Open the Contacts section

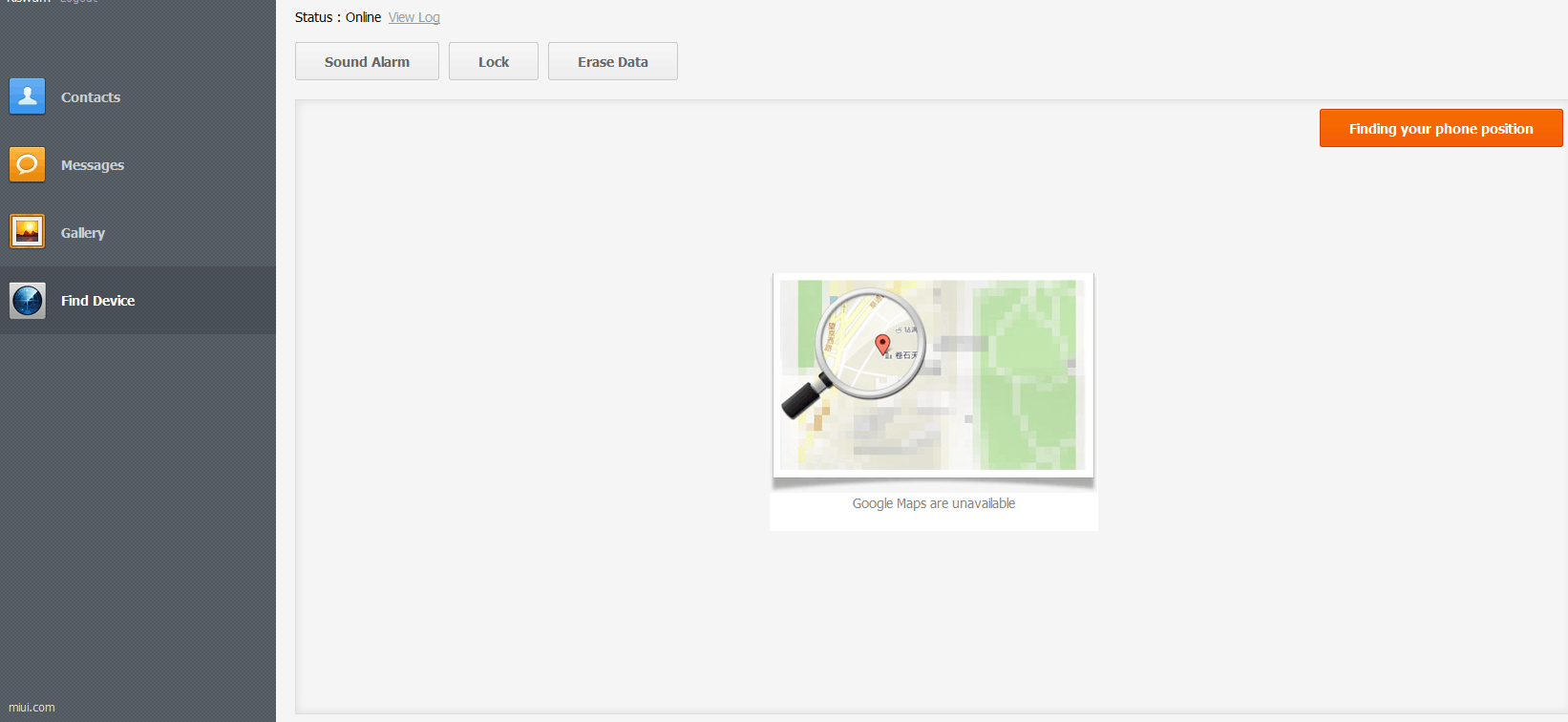point(138,97)
